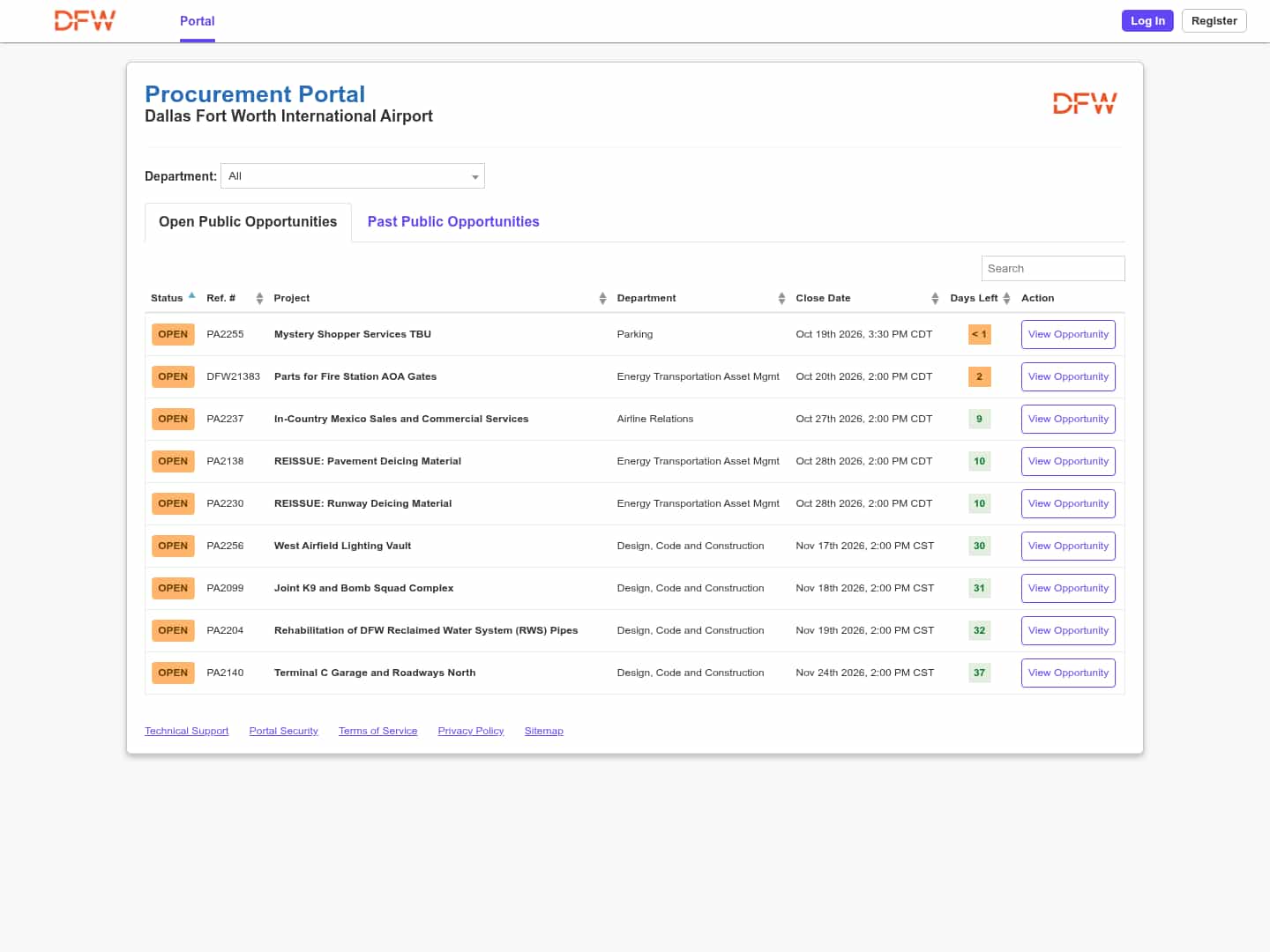Focus the Search input field
Image resolution: width=1270 pixels, height=952 pixels.
click(1053, 269)
